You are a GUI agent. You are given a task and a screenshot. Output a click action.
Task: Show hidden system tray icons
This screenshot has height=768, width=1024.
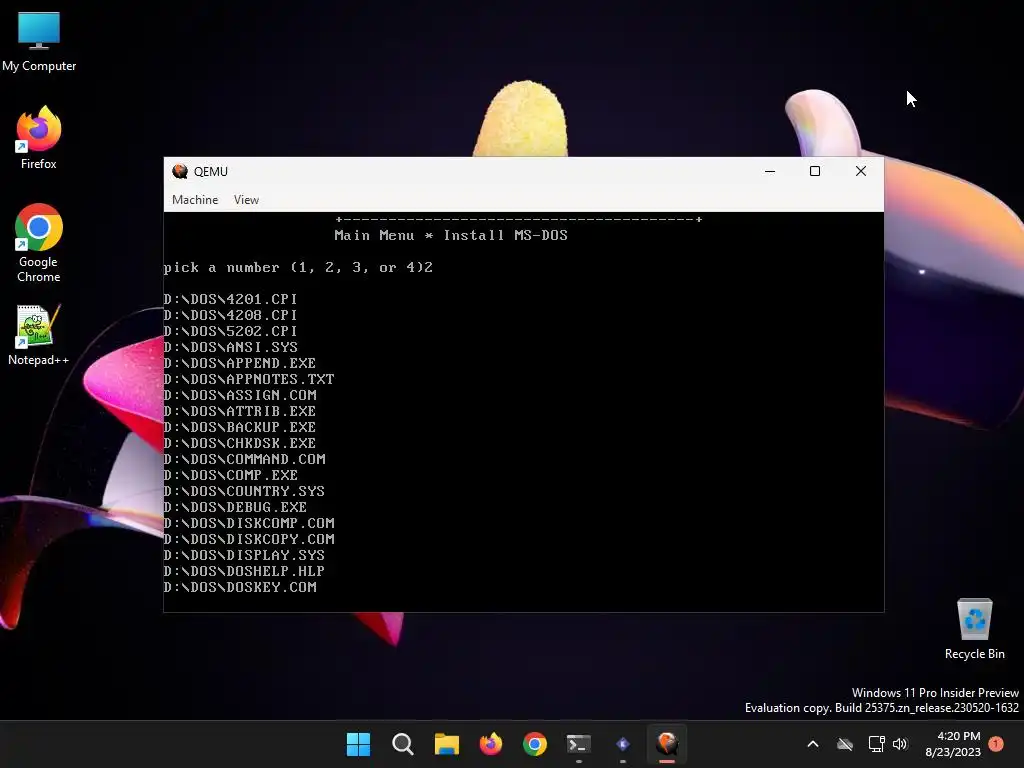tap(813, 744)
